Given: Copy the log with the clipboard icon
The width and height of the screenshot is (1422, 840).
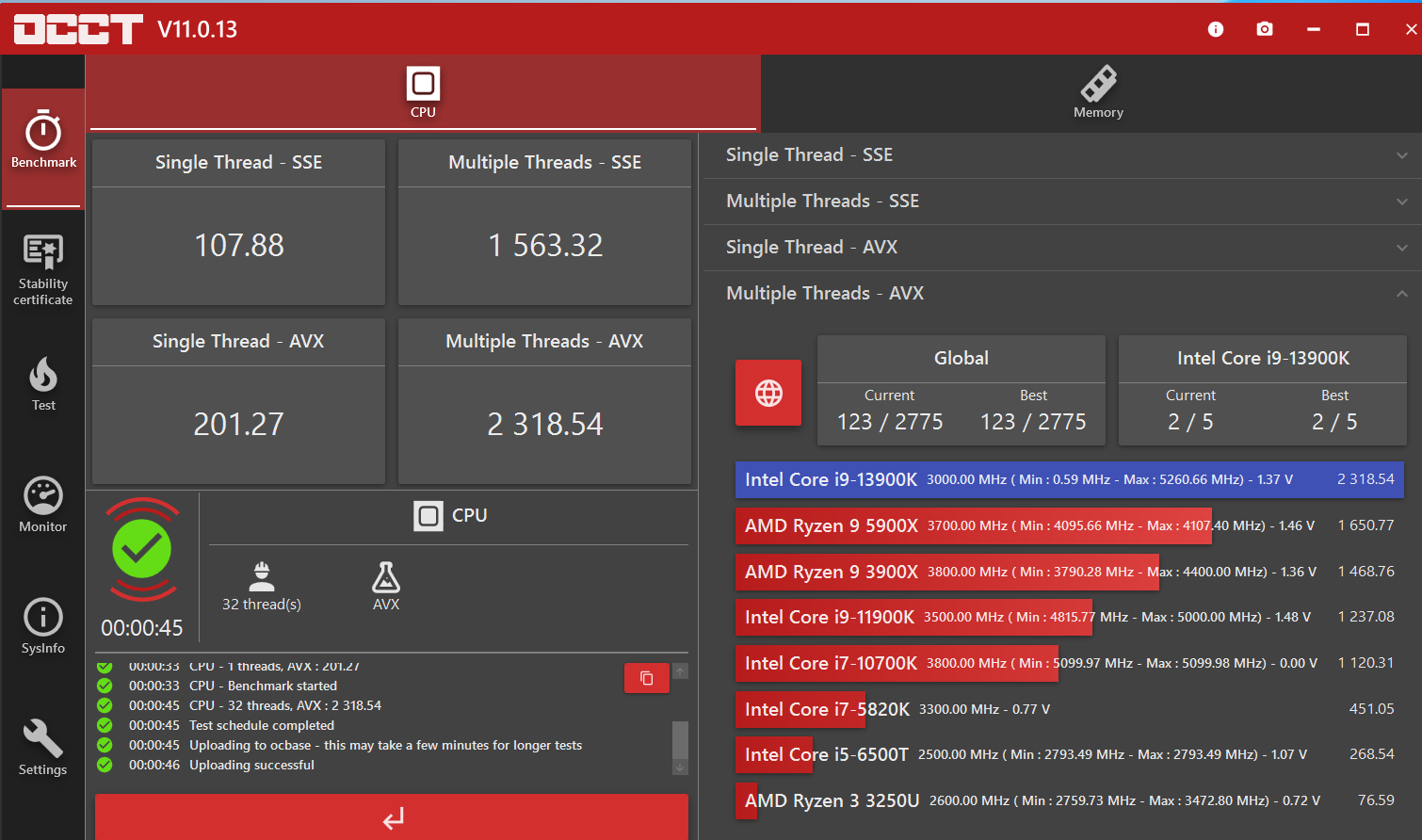Looking at the screenshot, I should (x=647, y=678).
